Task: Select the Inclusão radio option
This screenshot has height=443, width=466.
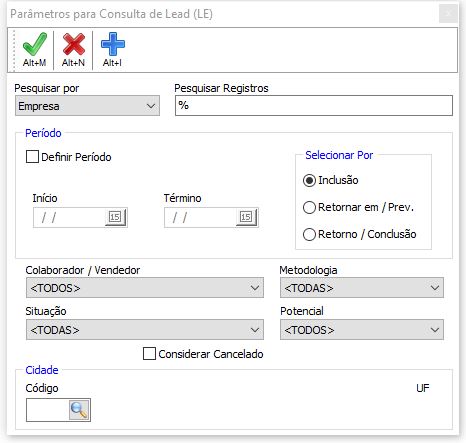Action: [x=309, y=180]
